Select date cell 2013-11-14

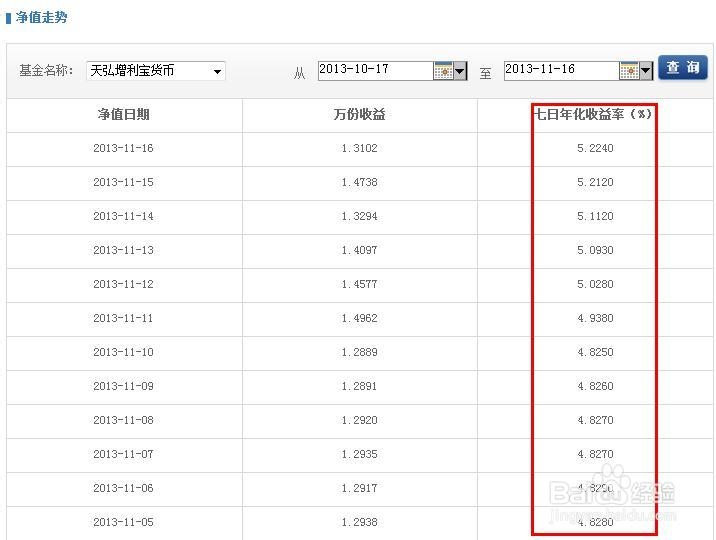click(123, 216)
